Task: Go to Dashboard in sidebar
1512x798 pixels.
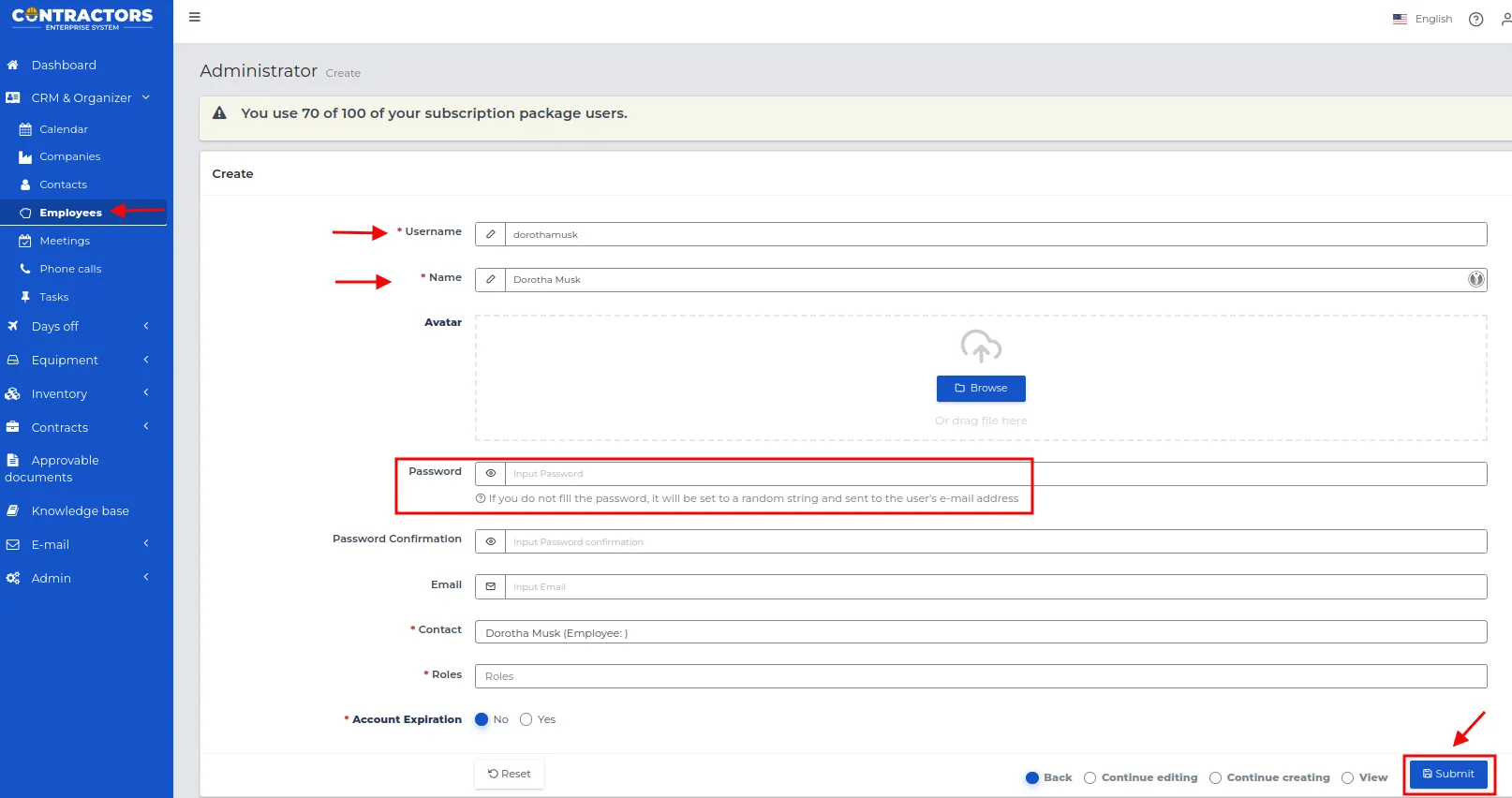Action: [x=64, y=65]
